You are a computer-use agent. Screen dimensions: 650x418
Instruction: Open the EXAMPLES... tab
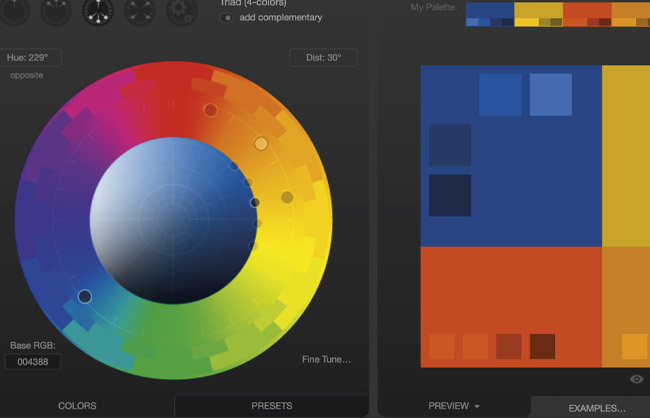pyautogui.click(x=597, y=408)
